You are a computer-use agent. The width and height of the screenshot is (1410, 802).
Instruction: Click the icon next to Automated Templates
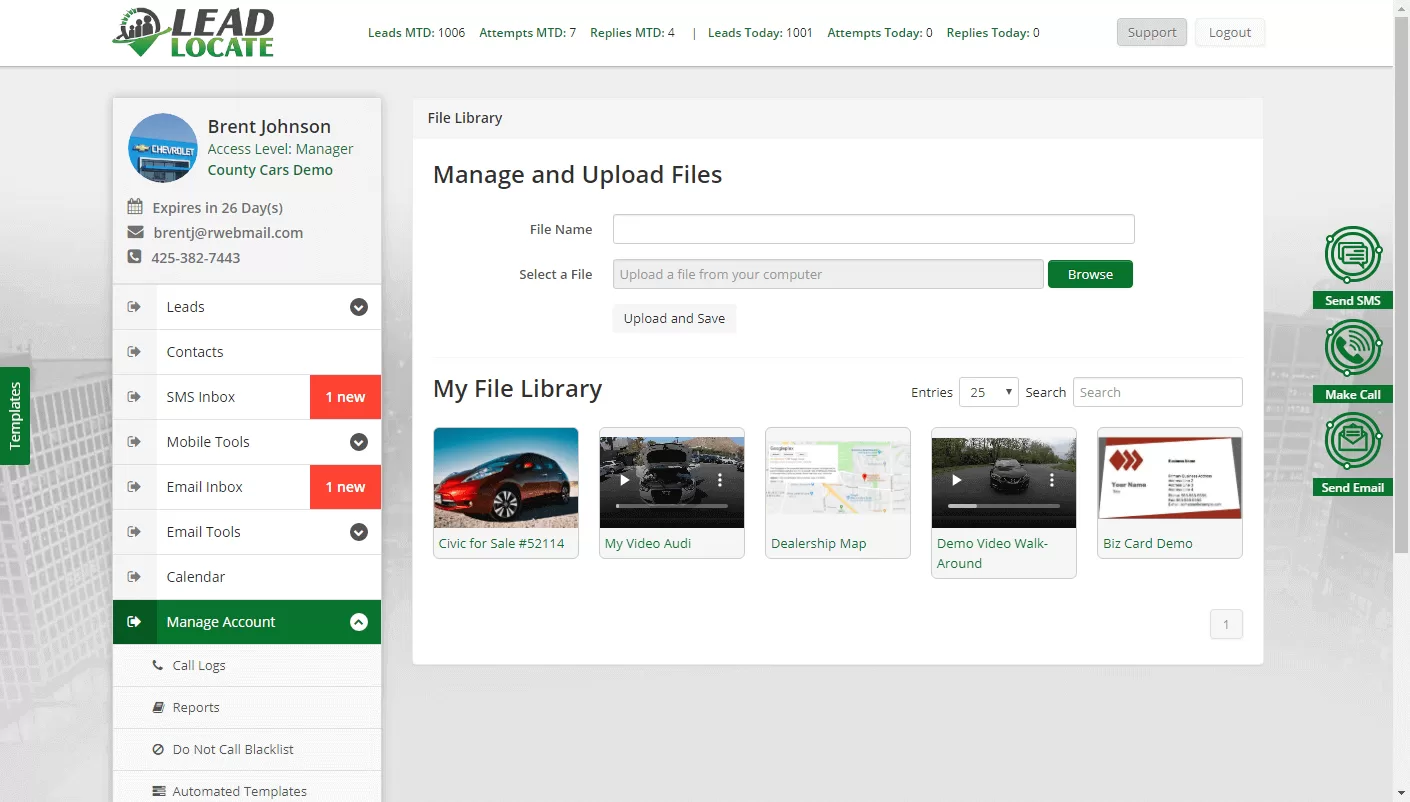[158, 791]
